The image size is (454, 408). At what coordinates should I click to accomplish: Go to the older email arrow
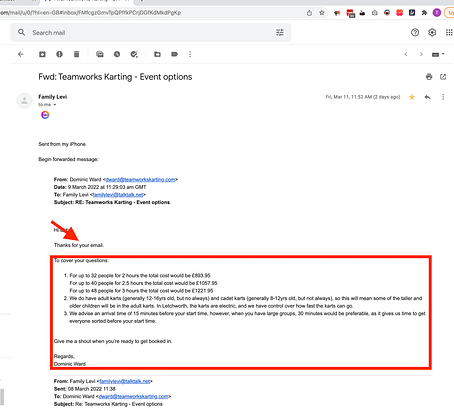pos(421,54)
